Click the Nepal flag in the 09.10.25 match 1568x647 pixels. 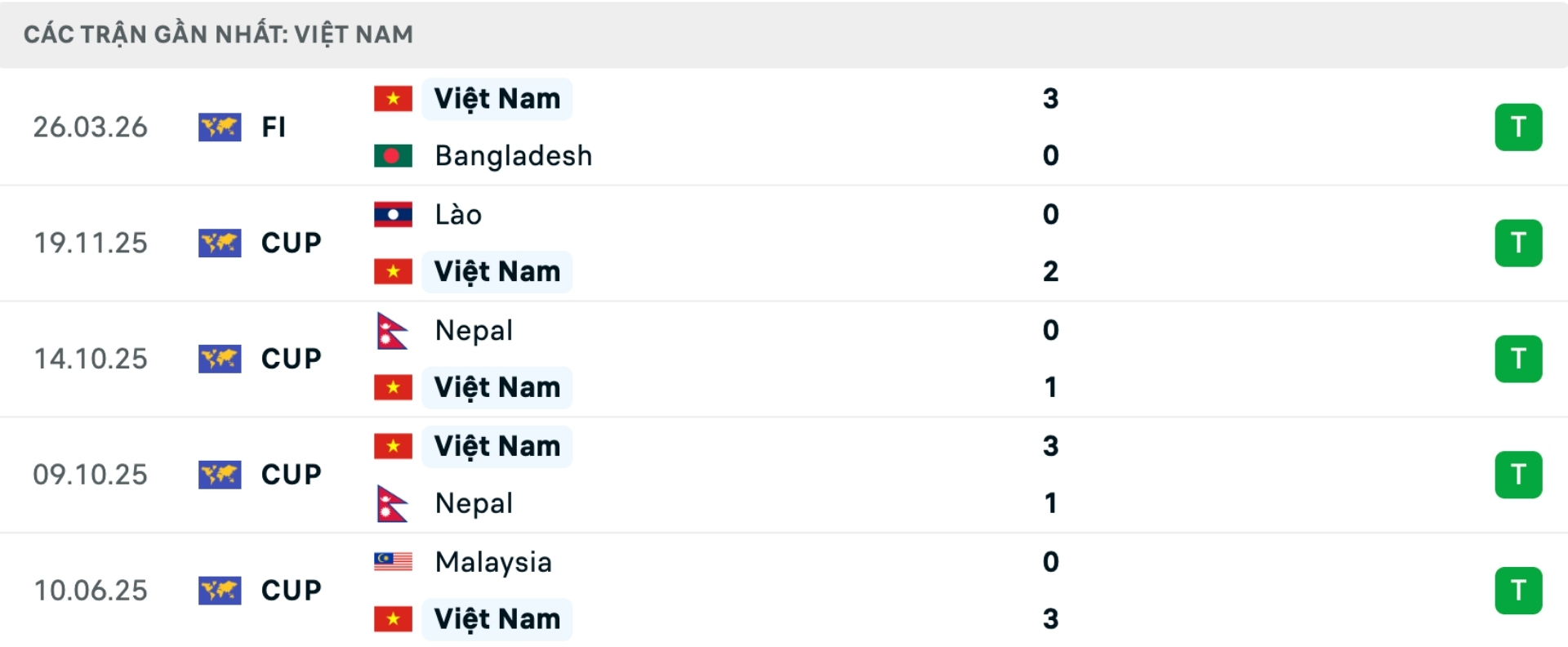click(x=393, y=503)
